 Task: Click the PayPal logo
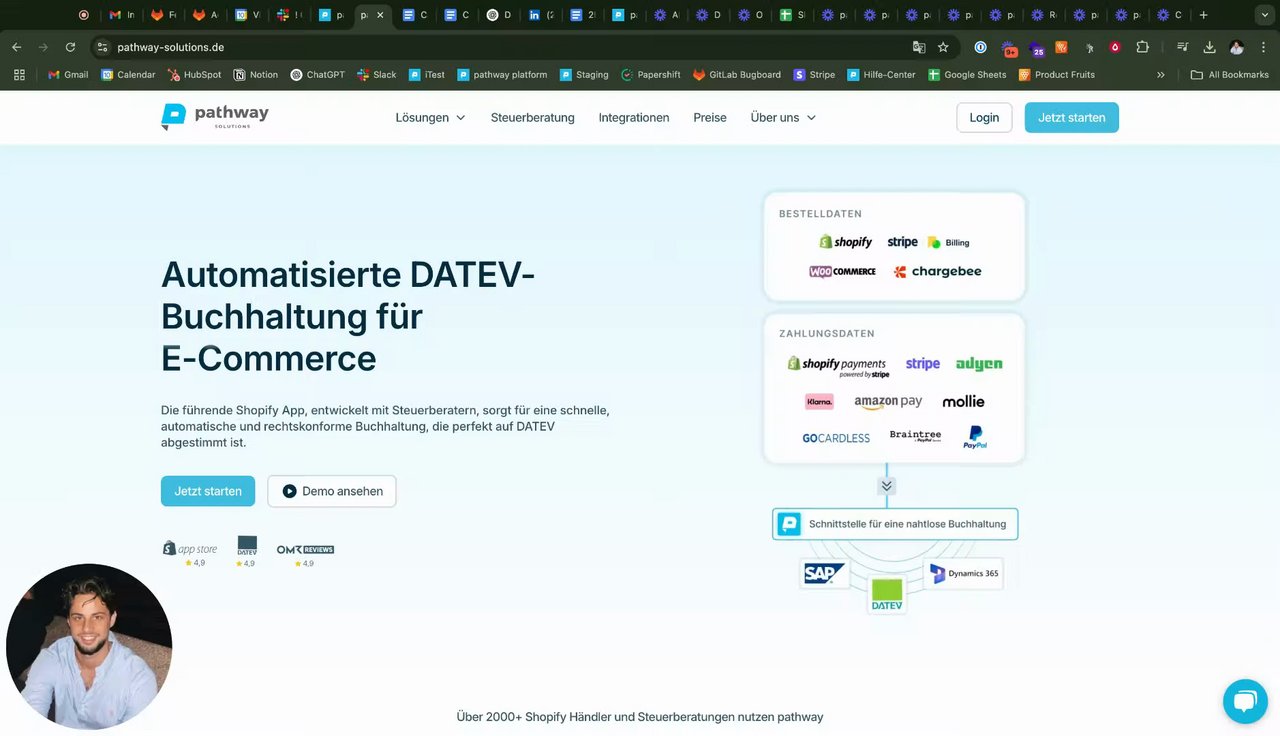975,437
